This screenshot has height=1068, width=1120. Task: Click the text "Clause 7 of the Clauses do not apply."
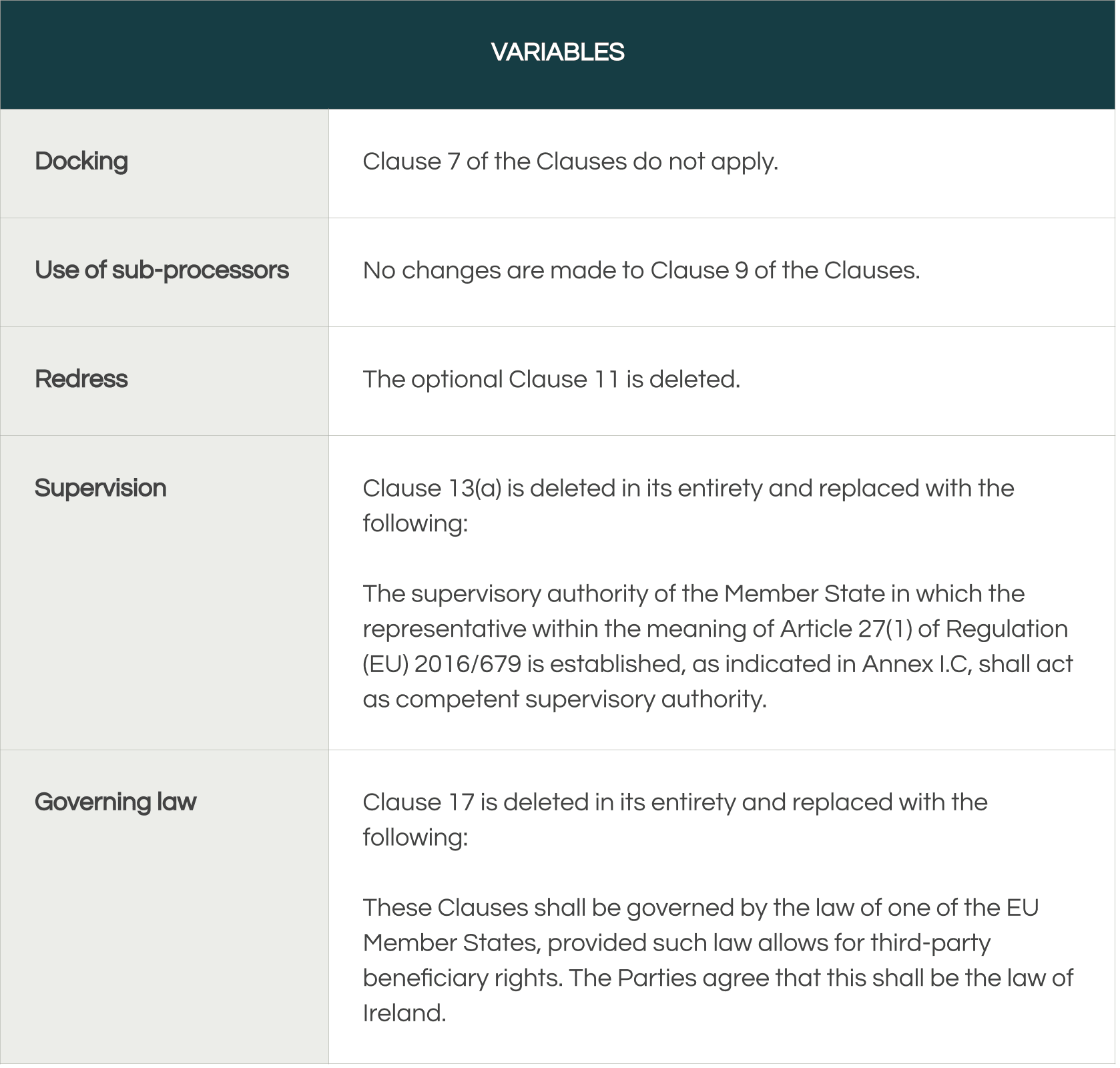[570, 162]
